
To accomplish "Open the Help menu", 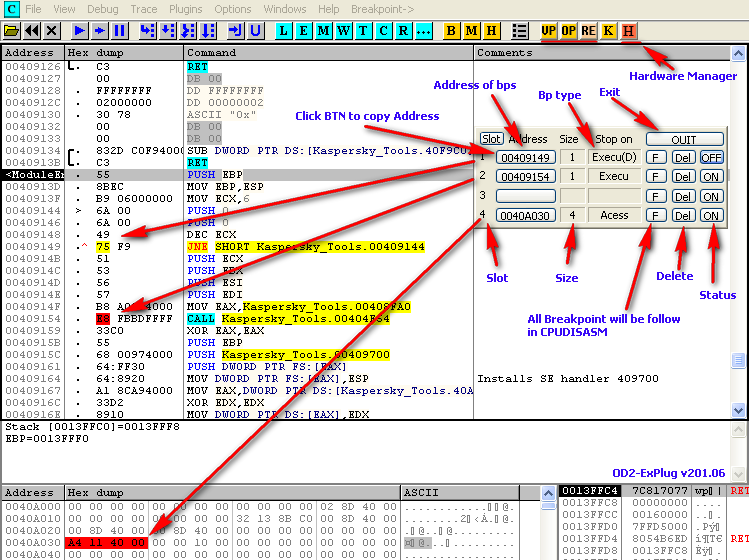I will click(x=329, y=9).
